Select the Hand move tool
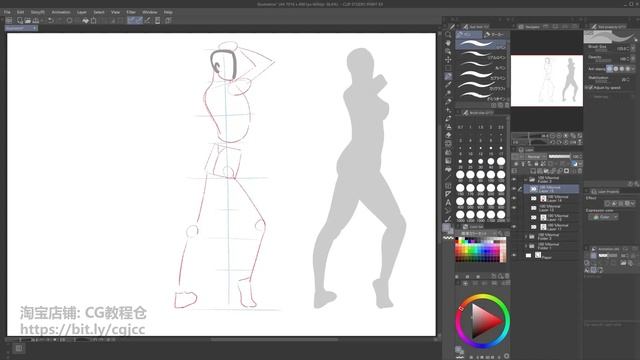The height and width of the screenshot is (360, 640). click(448, 43)
